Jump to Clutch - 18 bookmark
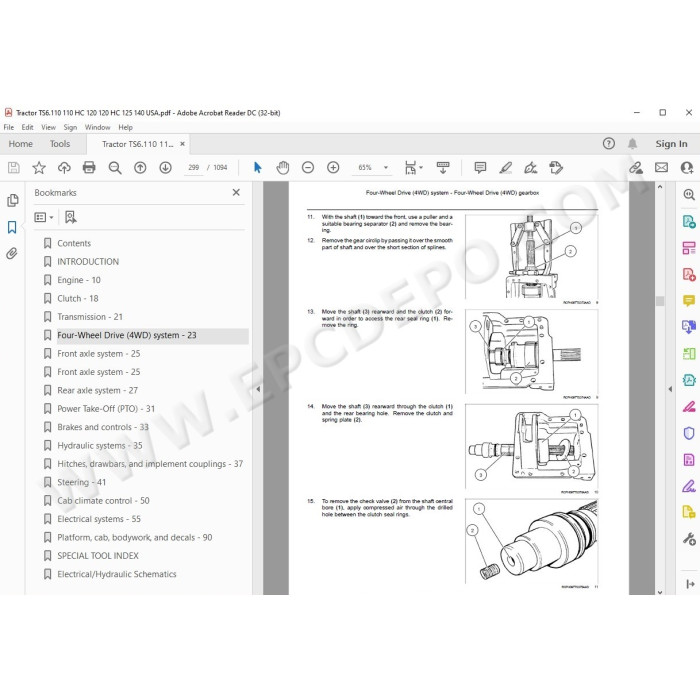 pyautogui.click(x=78, y=298)
